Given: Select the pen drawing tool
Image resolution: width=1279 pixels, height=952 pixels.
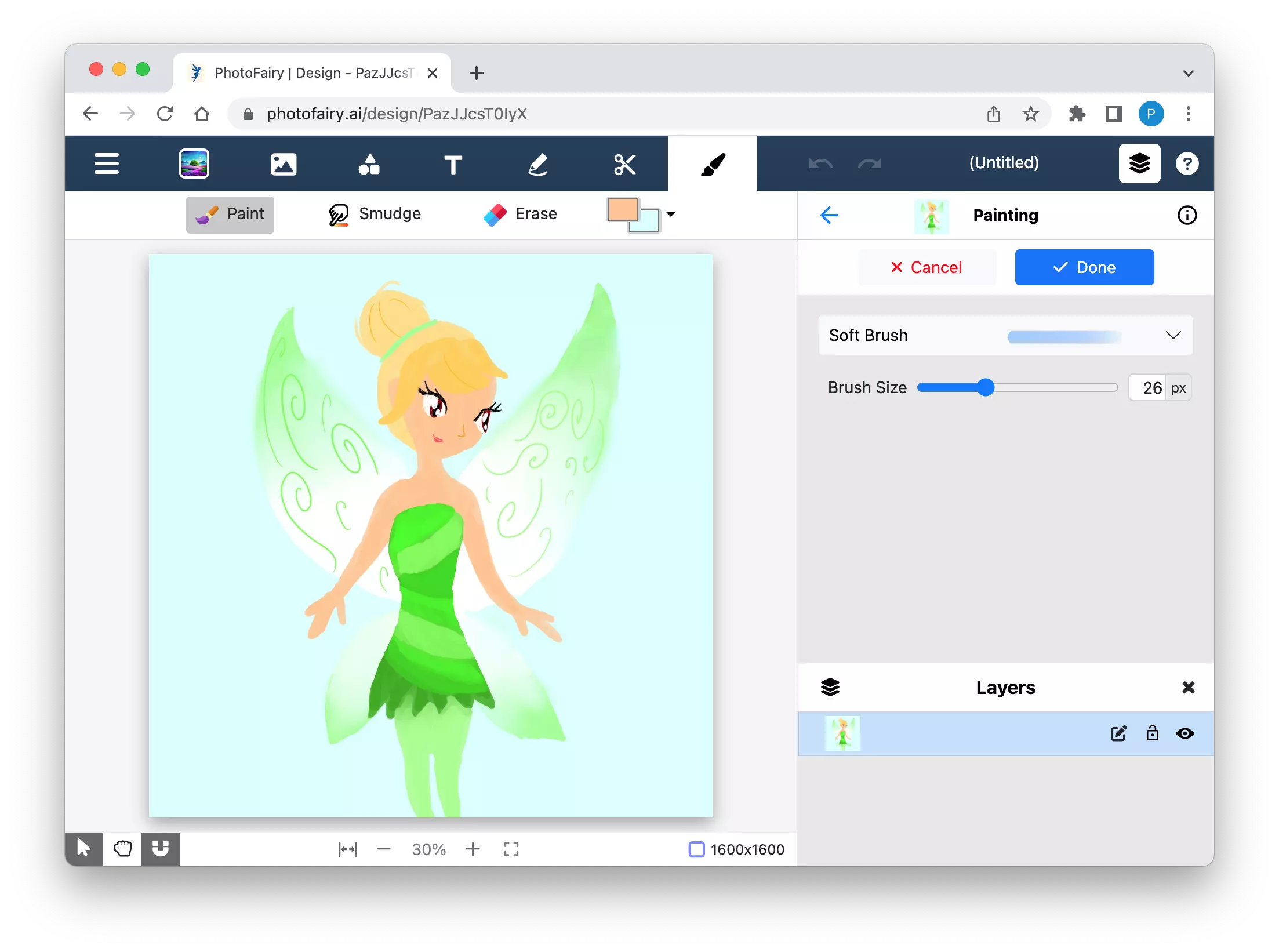Looking at the screenshot, I should point(539,164).
